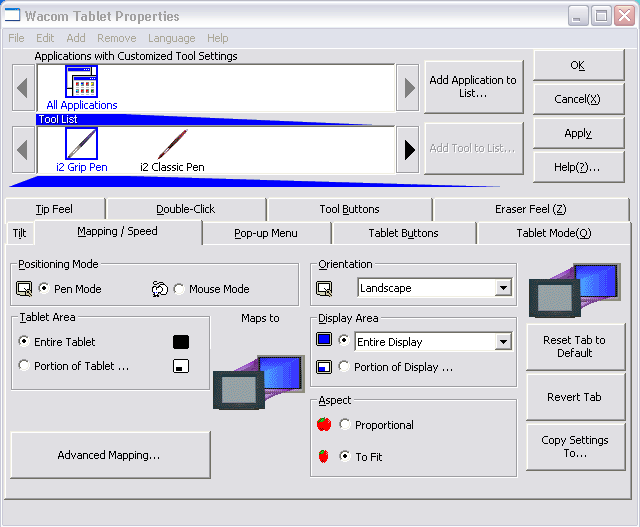Click the Cancel button
The width and height of the screenshot is (640, 527).
pos(578,99)
